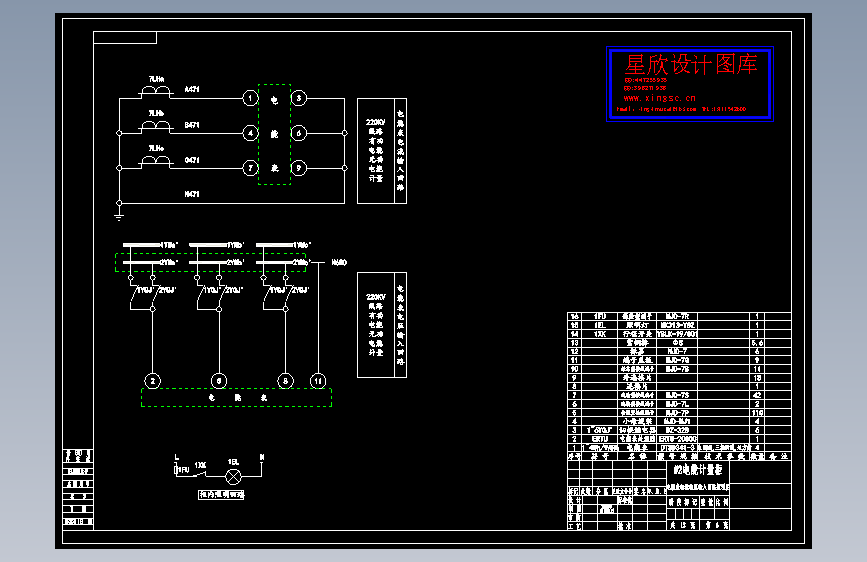Click the DZ-32B table cell
The height and width of the screenshot is (562, 867).
pyautogui.click(x=677, y=430)
